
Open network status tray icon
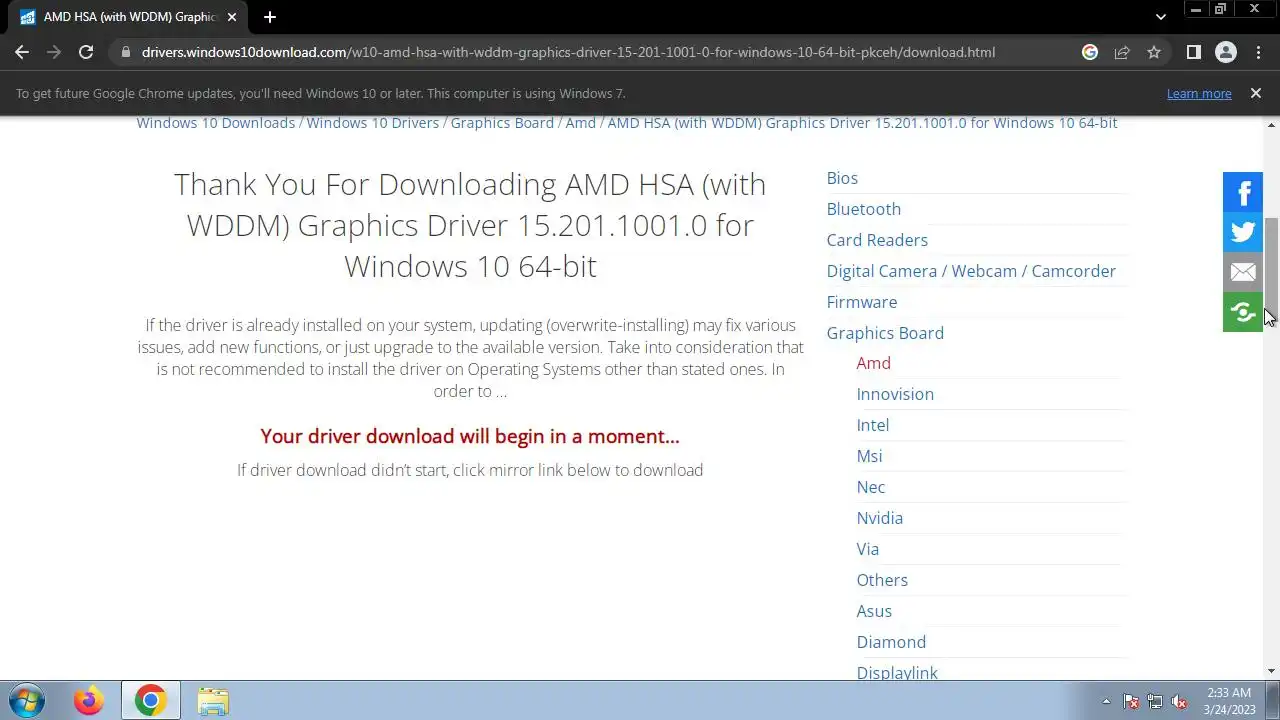tap(1155, 701)
